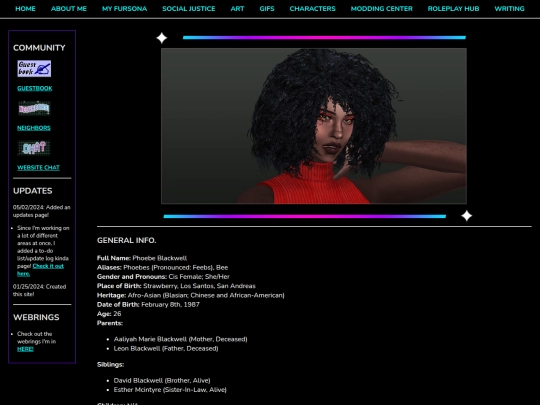The height and width of the screenshot is (405, 540).
Task: Click 'Date of Birth: February 8th, 1987'
Action: tap(148, 305)
